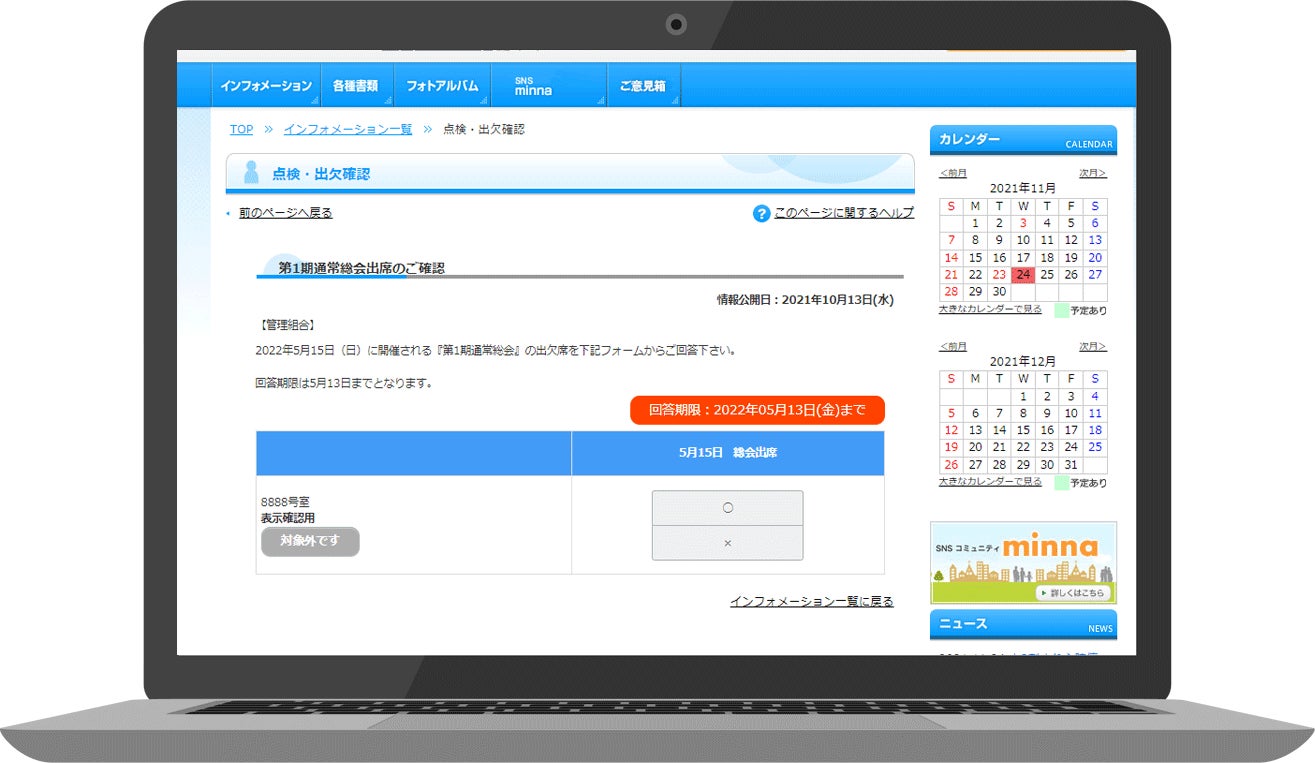Select December 25 in the calendar
This screenshot has height=763, width=1315.
(1095, 447)
